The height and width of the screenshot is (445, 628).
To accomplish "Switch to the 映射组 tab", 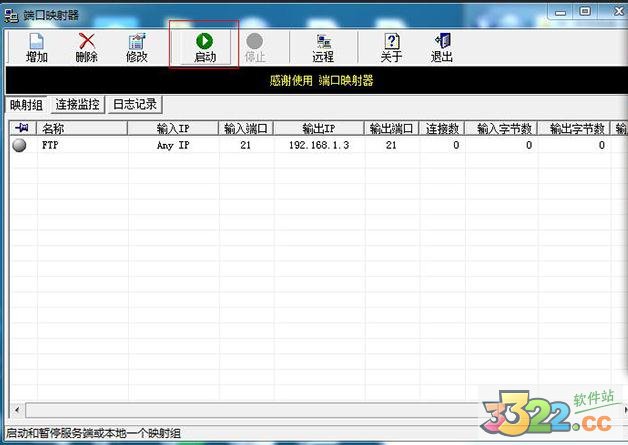I will (26, 105).
